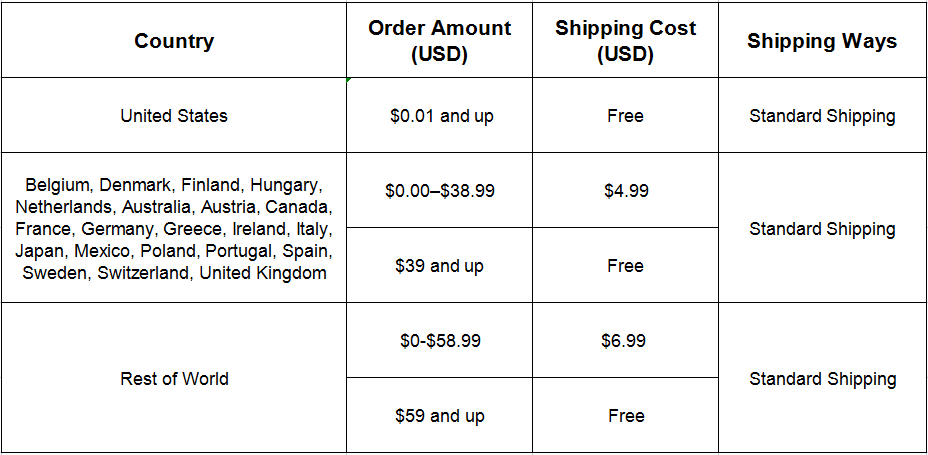Select Standard Shipping for Rest of World
928x455 pixels.
[822, 379]
